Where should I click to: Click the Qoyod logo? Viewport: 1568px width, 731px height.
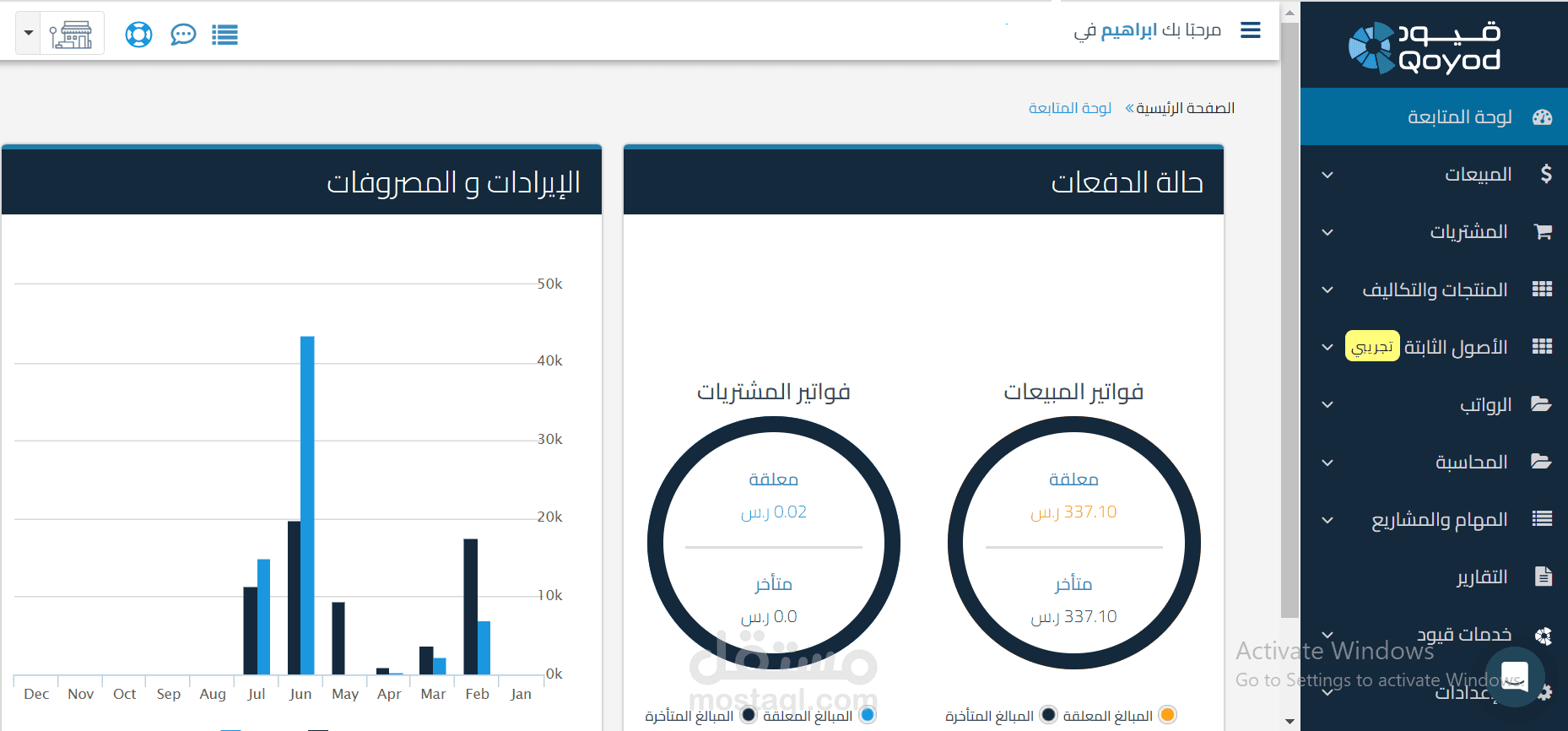point(1425,47)
